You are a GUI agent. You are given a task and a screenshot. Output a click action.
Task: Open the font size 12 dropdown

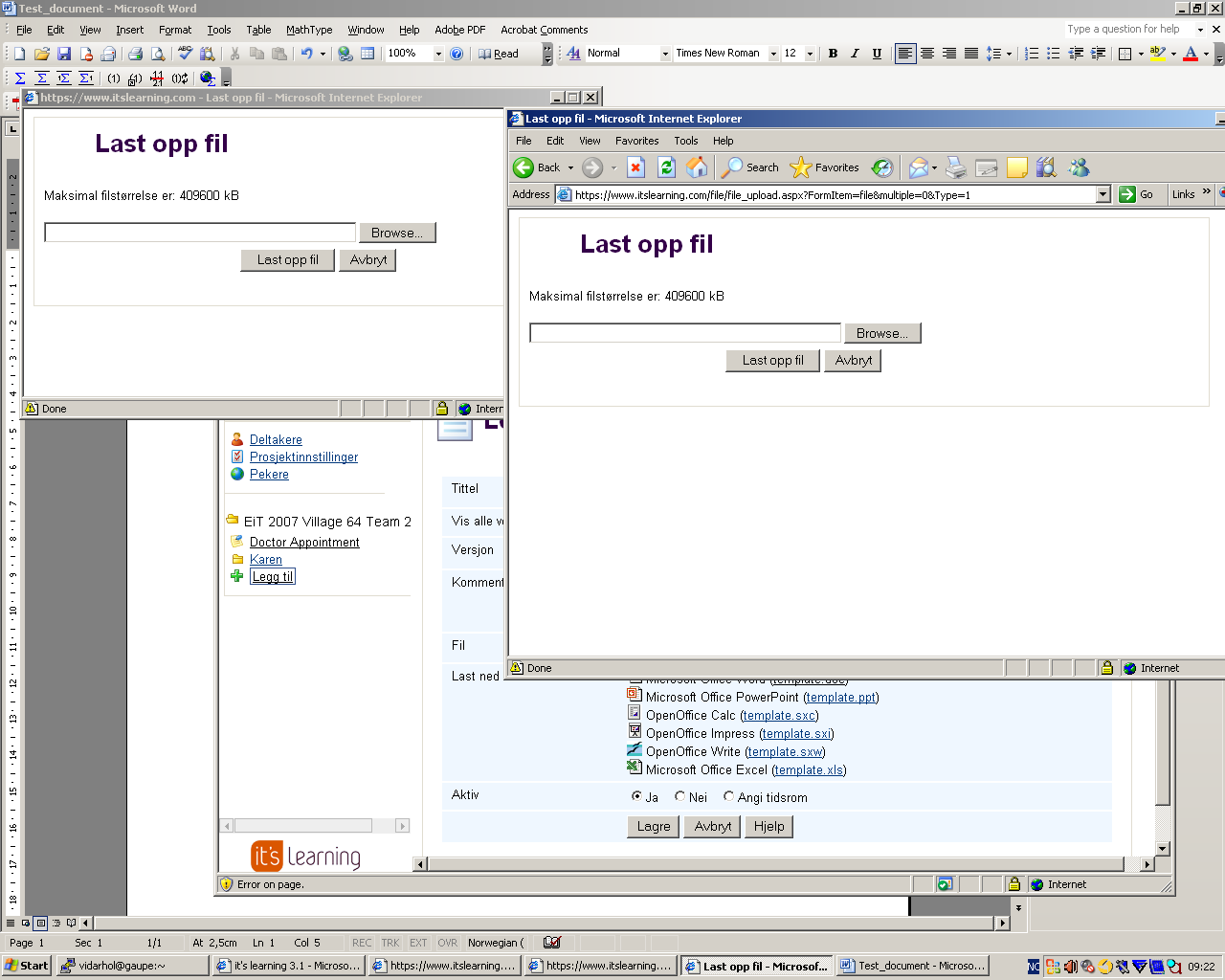pyautogui.click(x=810, y=54)
